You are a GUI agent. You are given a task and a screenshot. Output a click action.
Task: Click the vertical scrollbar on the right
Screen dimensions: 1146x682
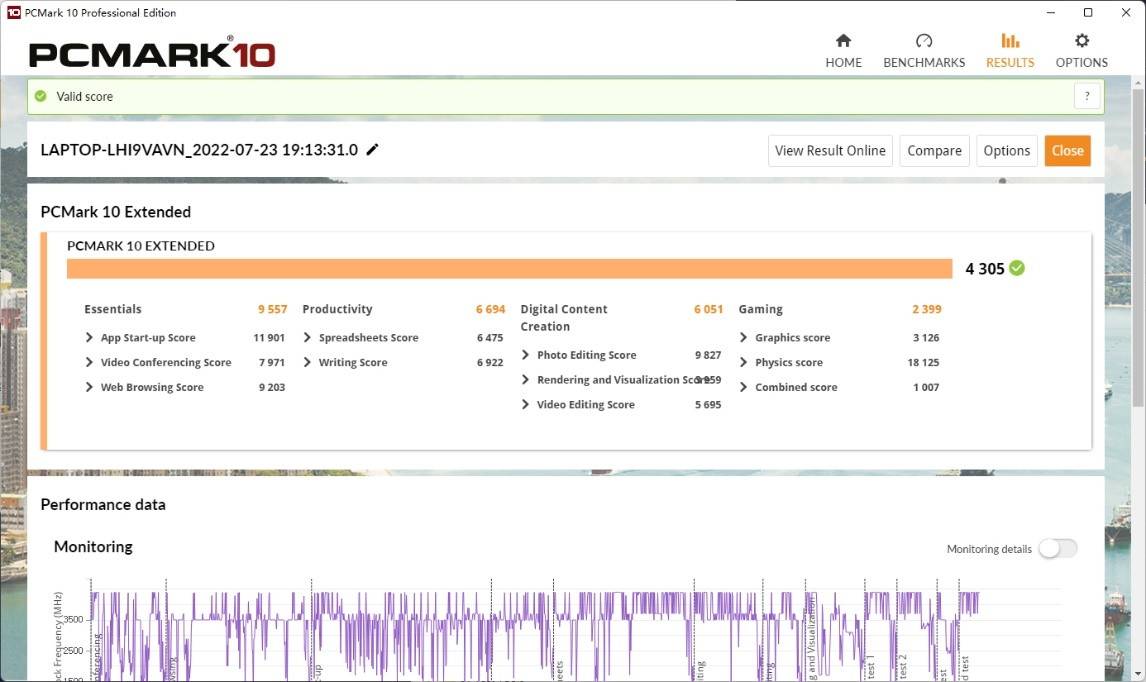[x=1140, y=250]
